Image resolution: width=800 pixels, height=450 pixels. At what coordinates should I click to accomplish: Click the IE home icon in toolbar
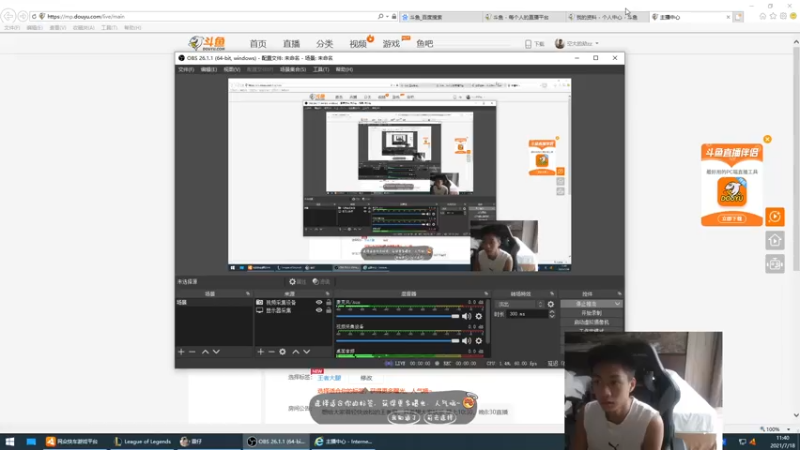click(763, 16)
